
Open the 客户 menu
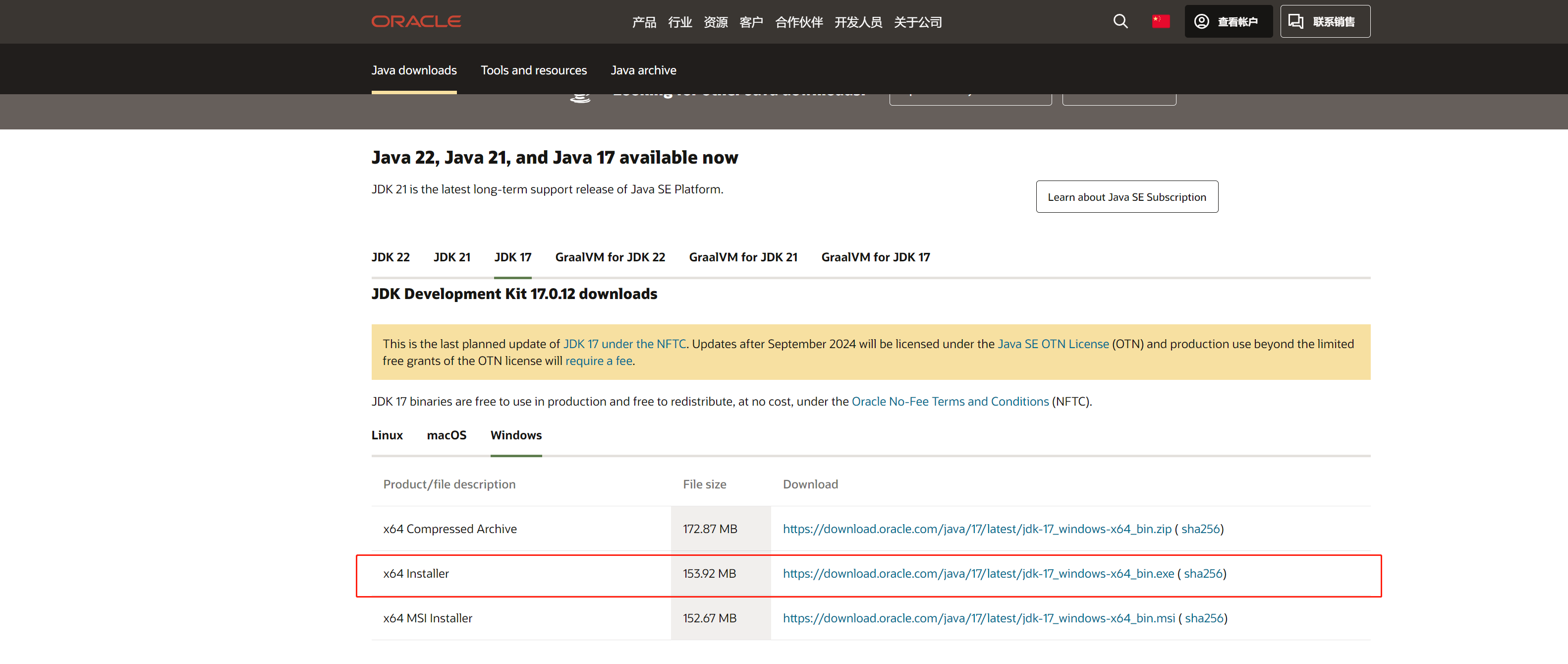click(x=750, y=22)
